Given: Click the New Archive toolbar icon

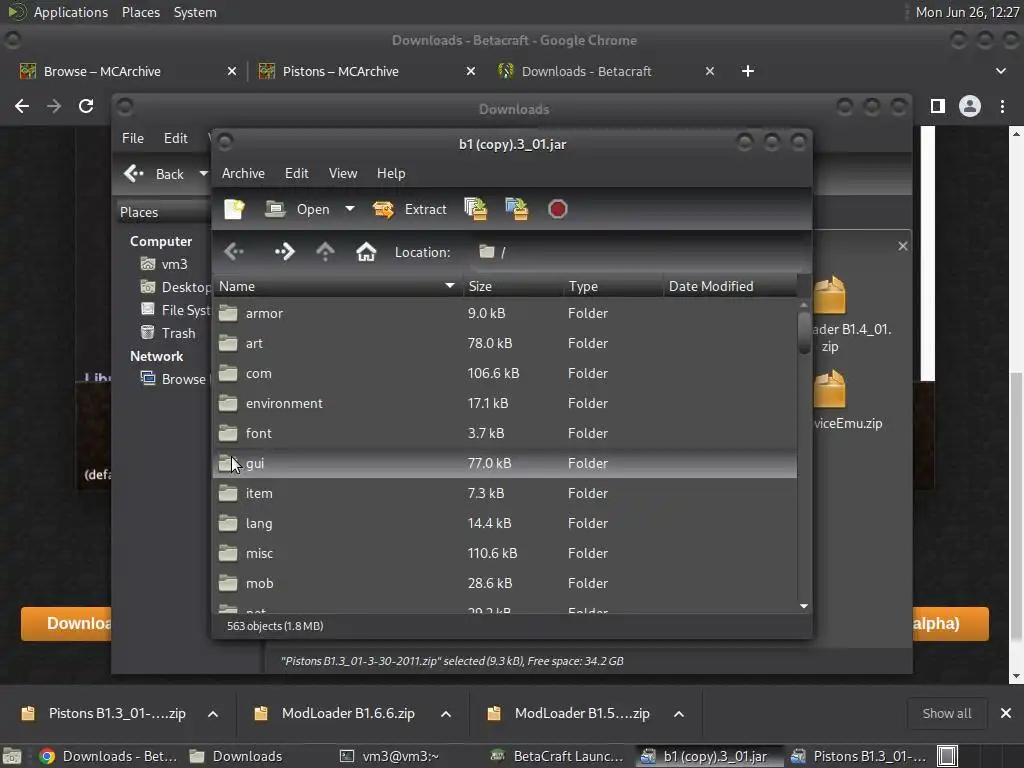Looking at the screenshot, I should pyautogui.click(x=234, y=209).
